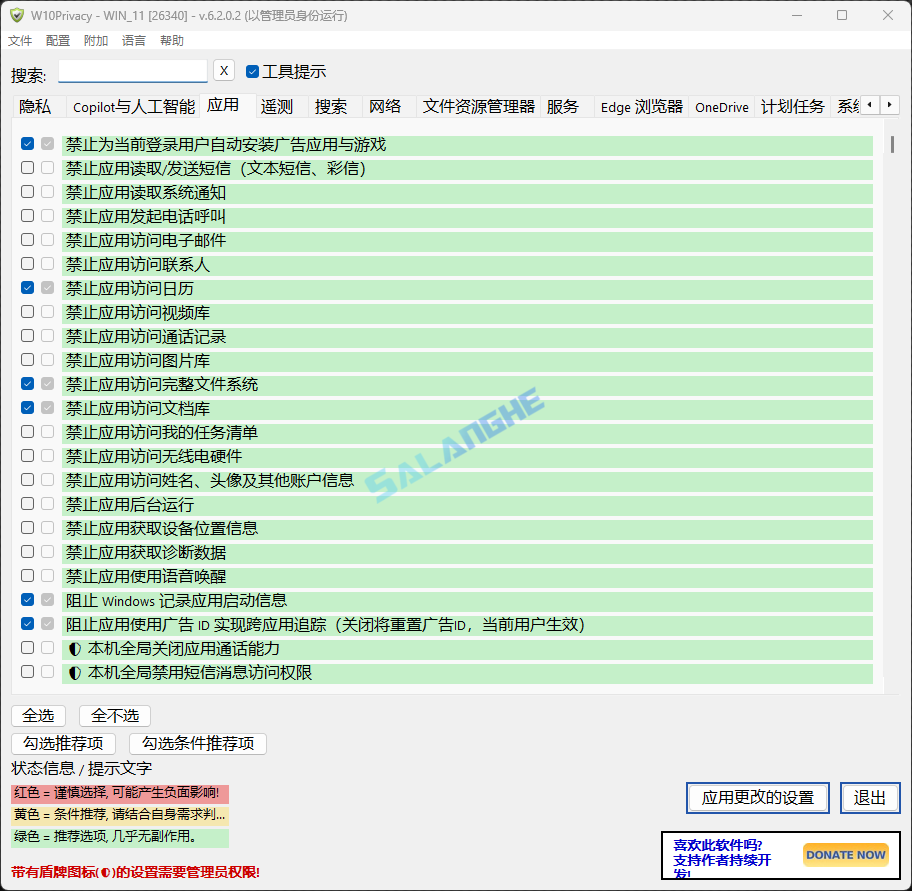
Task: Check 本机全局禁用短信消息访问权限 checkbox
Action: (27, 672)
